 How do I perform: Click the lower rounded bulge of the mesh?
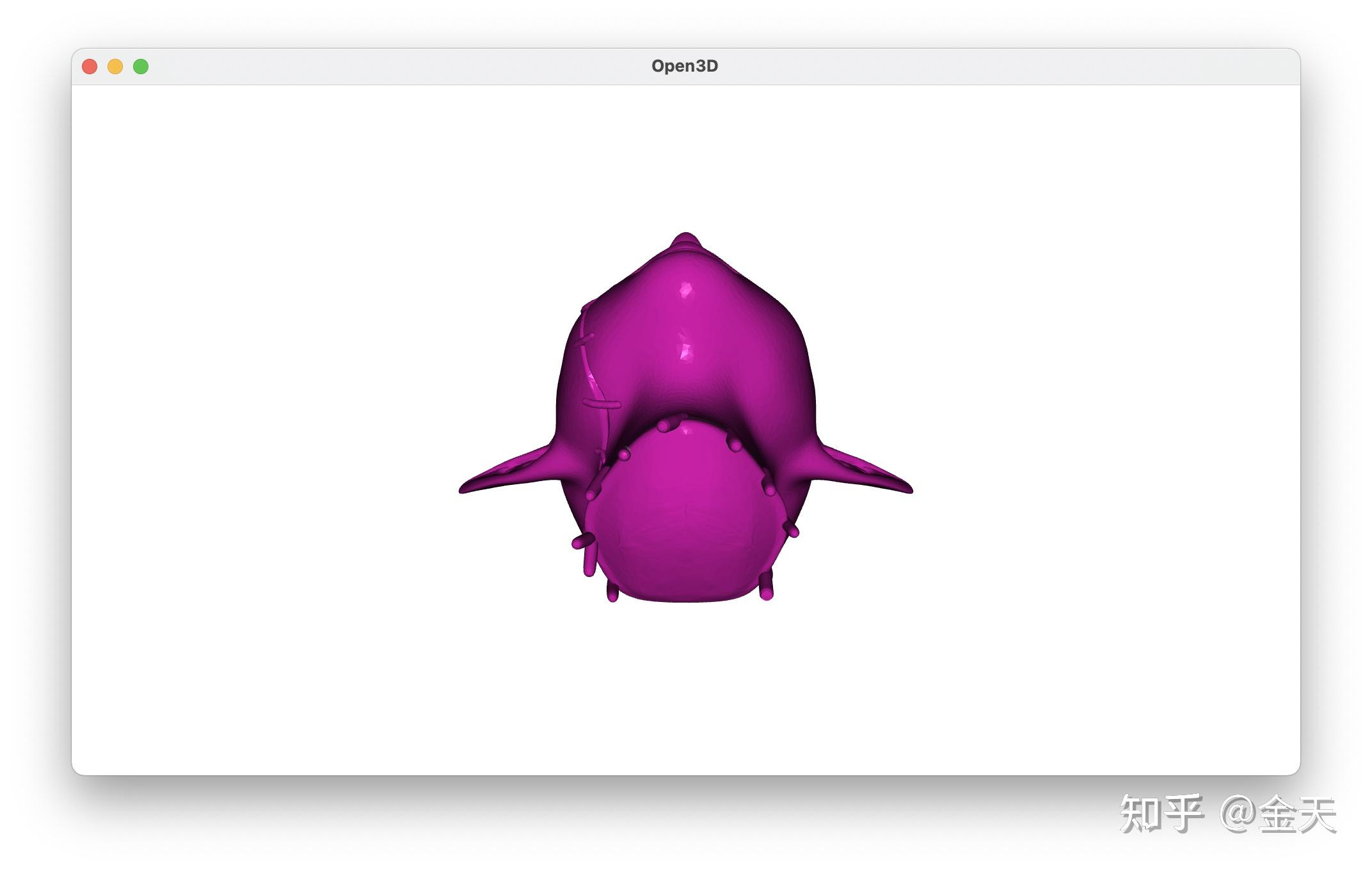[x=685, y=518]
